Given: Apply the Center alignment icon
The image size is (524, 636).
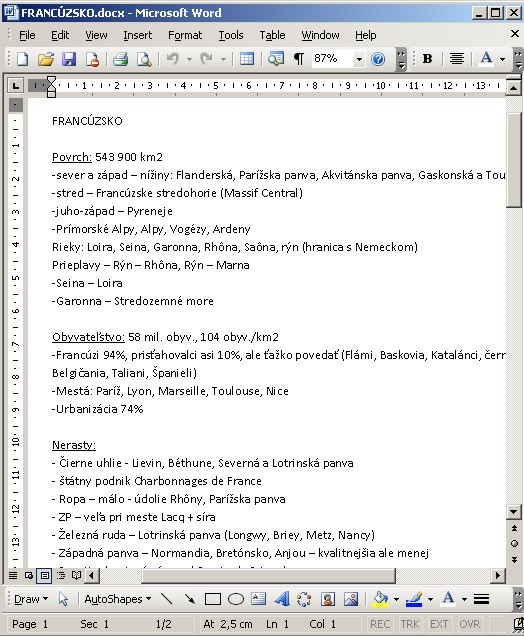Looking at the screenshot, I should coord(457,59).
